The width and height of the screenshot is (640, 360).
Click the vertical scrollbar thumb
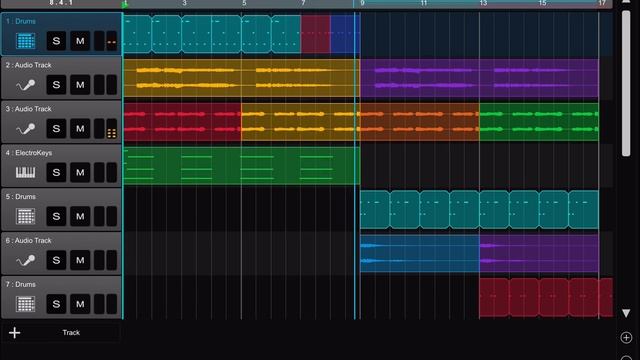[x=626, y=83]
